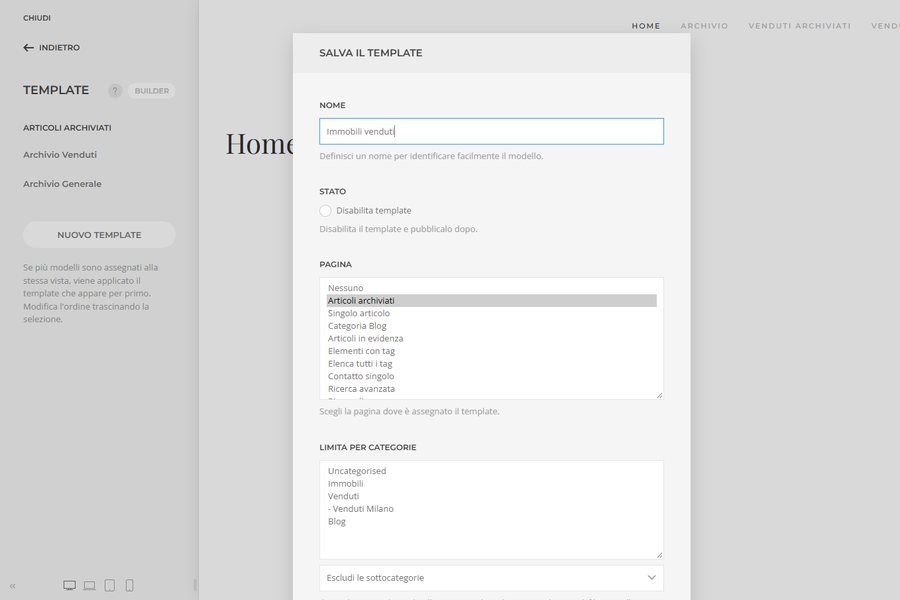Select Blog category

tap(491, 521)
